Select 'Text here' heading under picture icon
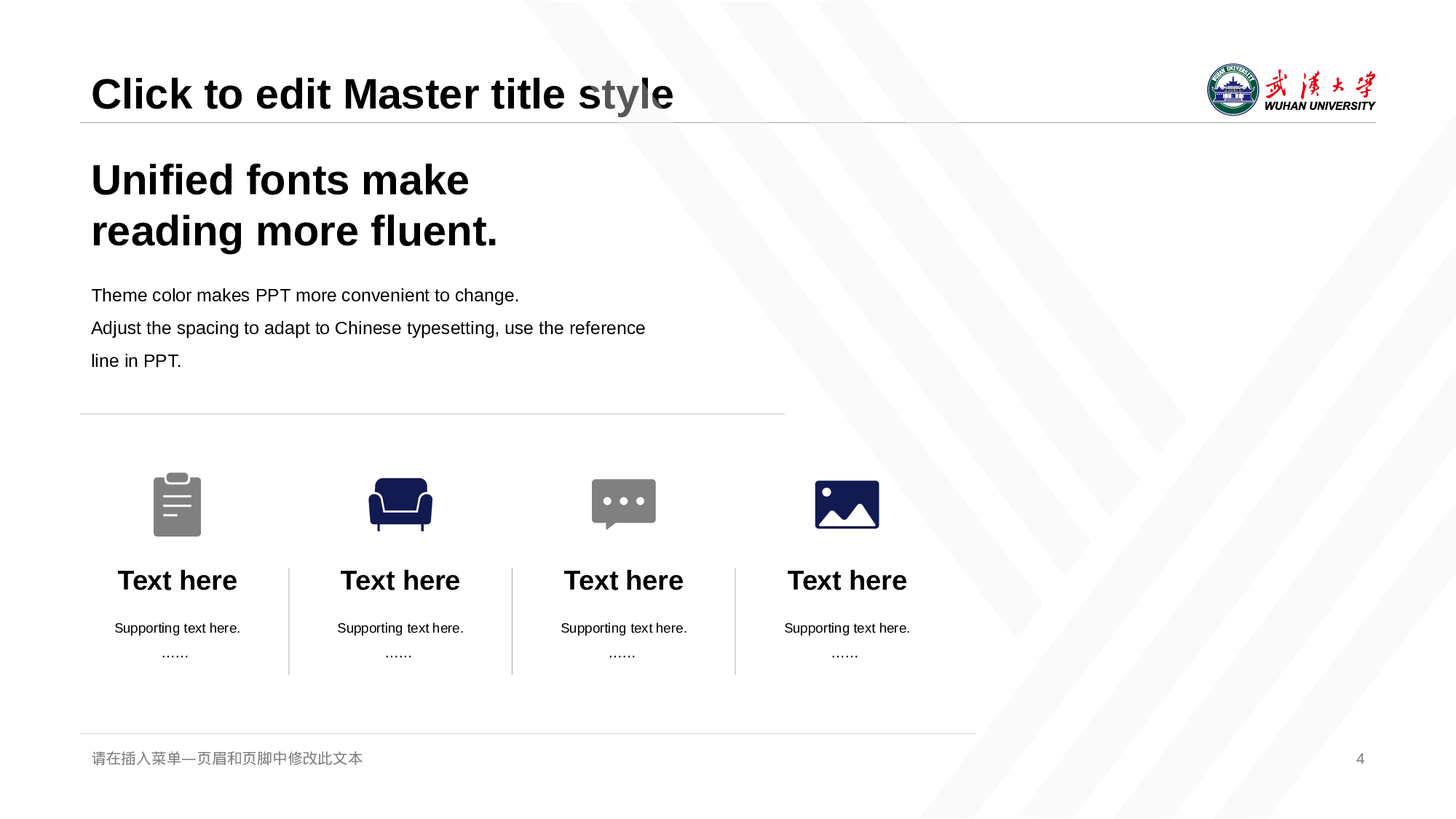The height and width of the screenshot is (819, 1456). pyautogui.click(x=847, y=581)
